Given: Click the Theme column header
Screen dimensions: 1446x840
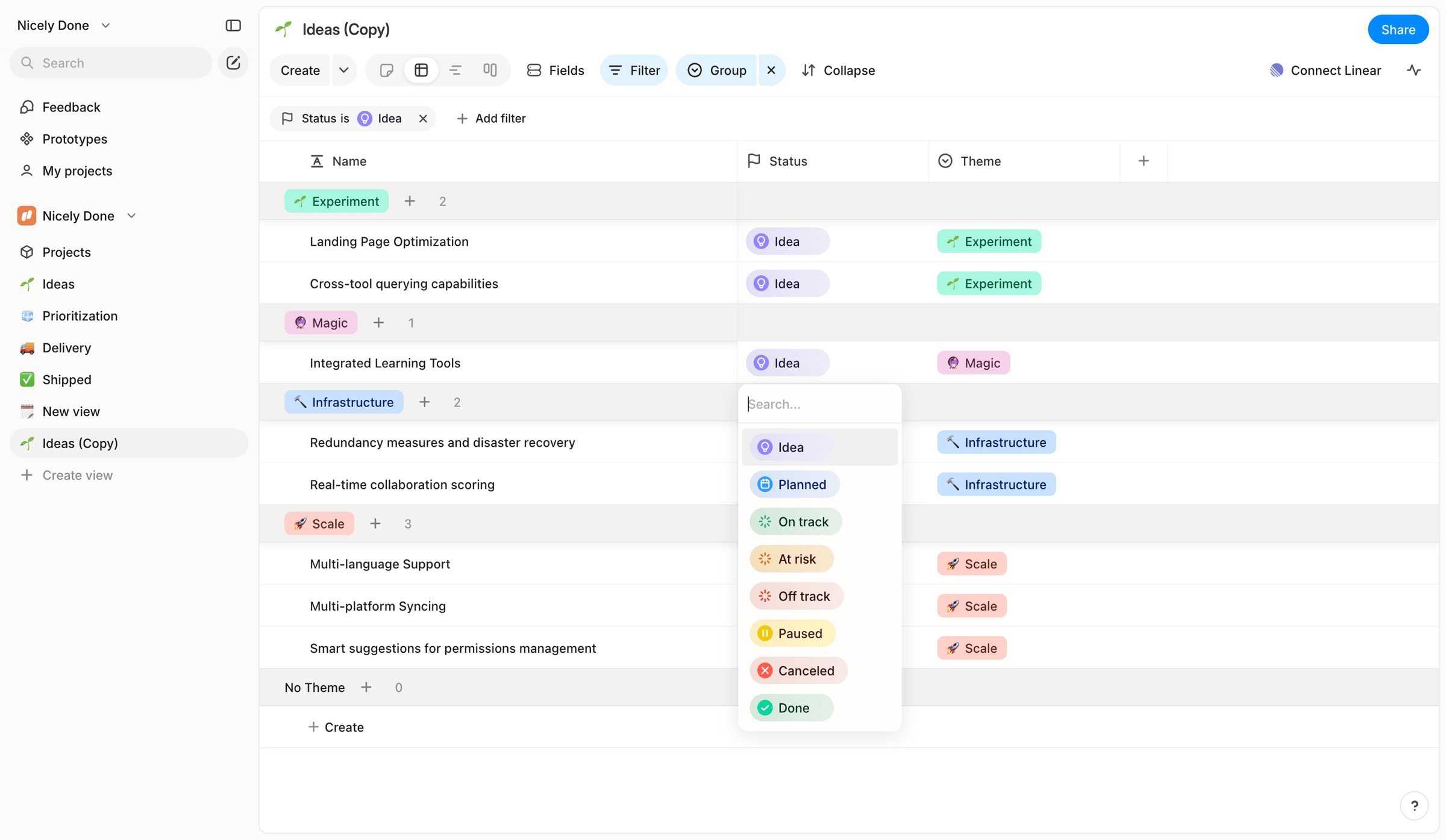Looking at the screenshot, I should [1024, 161].
